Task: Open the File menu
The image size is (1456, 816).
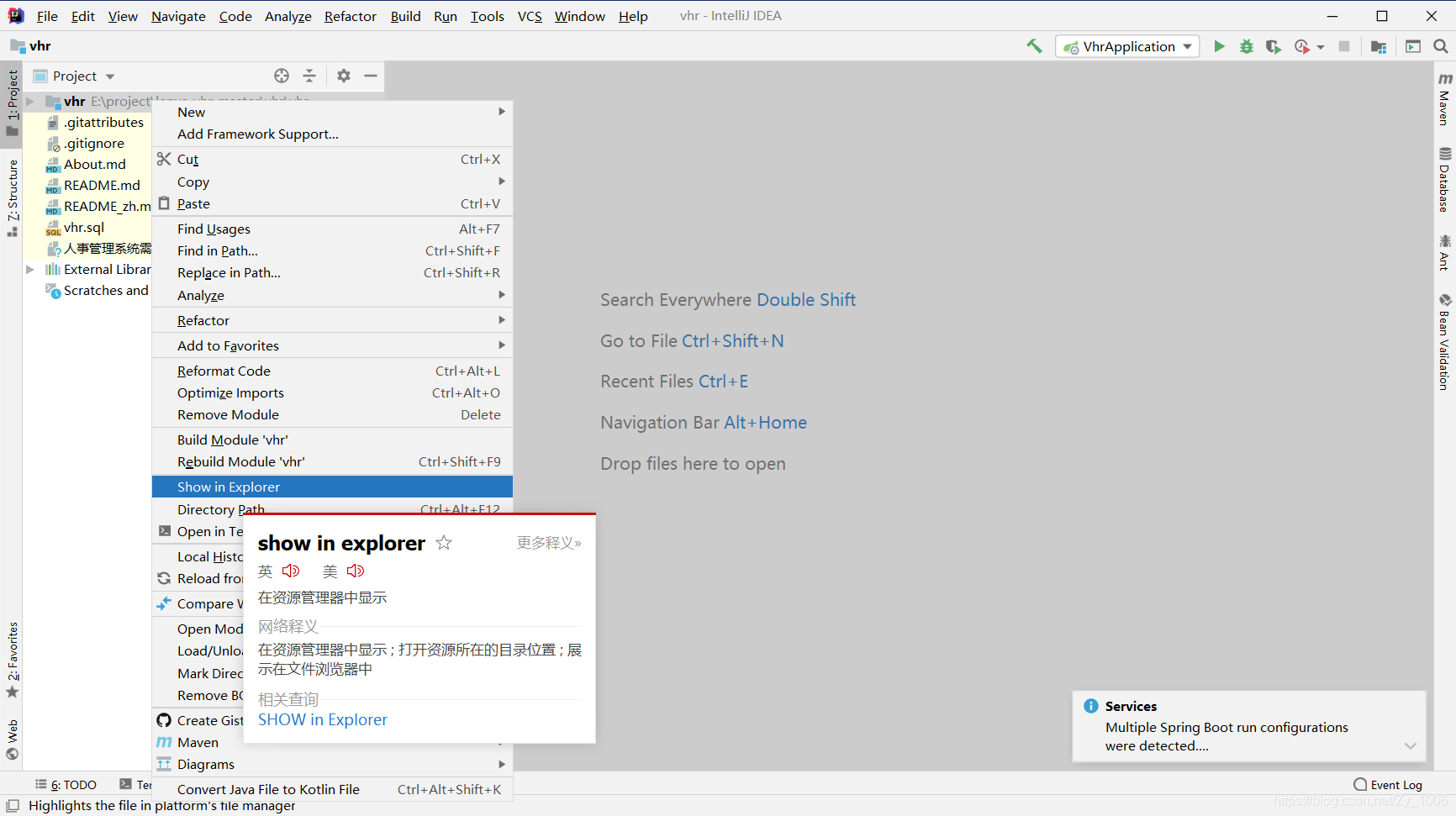Action: [47, 16]
